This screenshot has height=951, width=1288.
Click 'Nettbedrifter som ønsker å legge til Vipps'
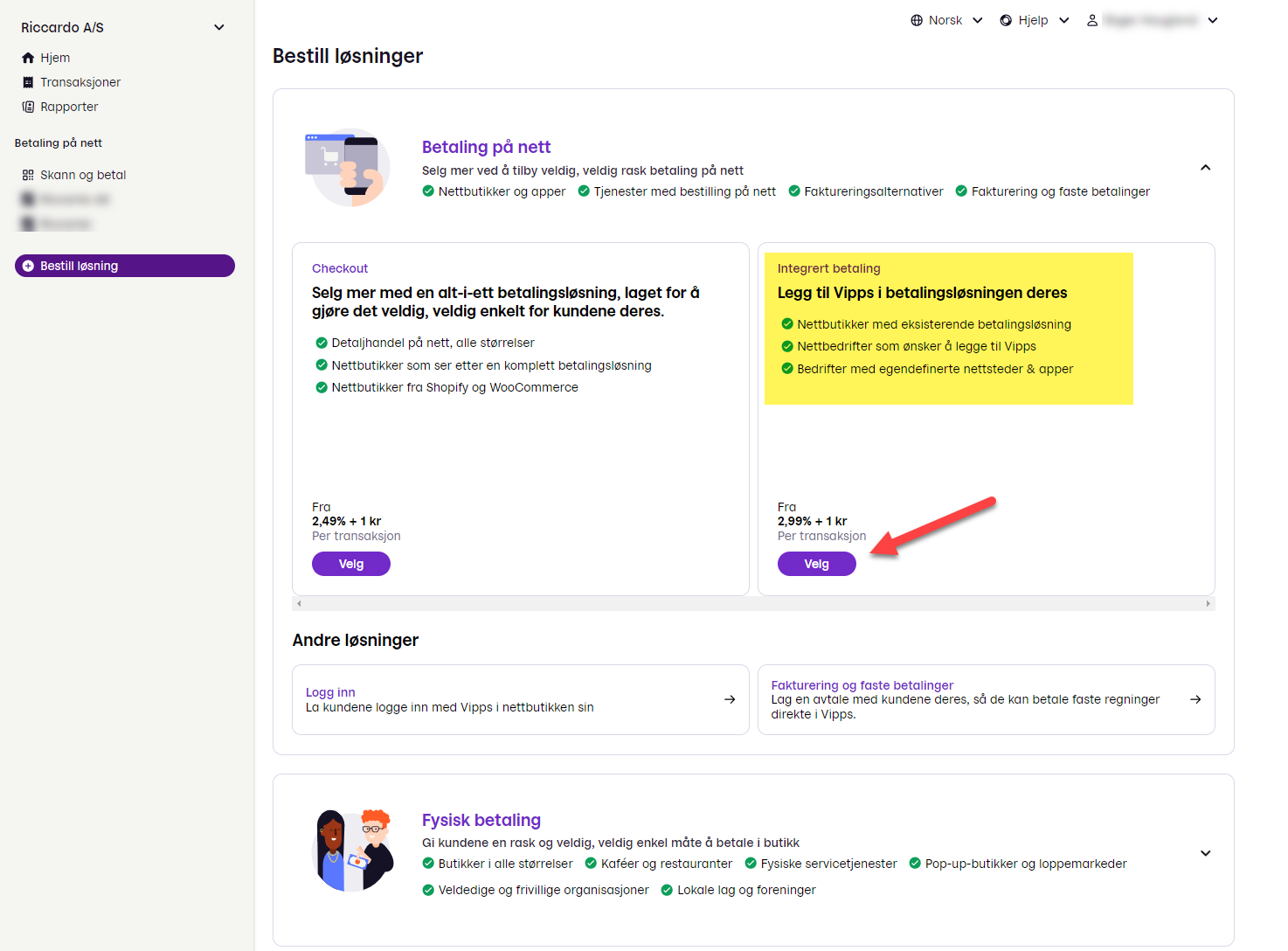tap(917, 346)
